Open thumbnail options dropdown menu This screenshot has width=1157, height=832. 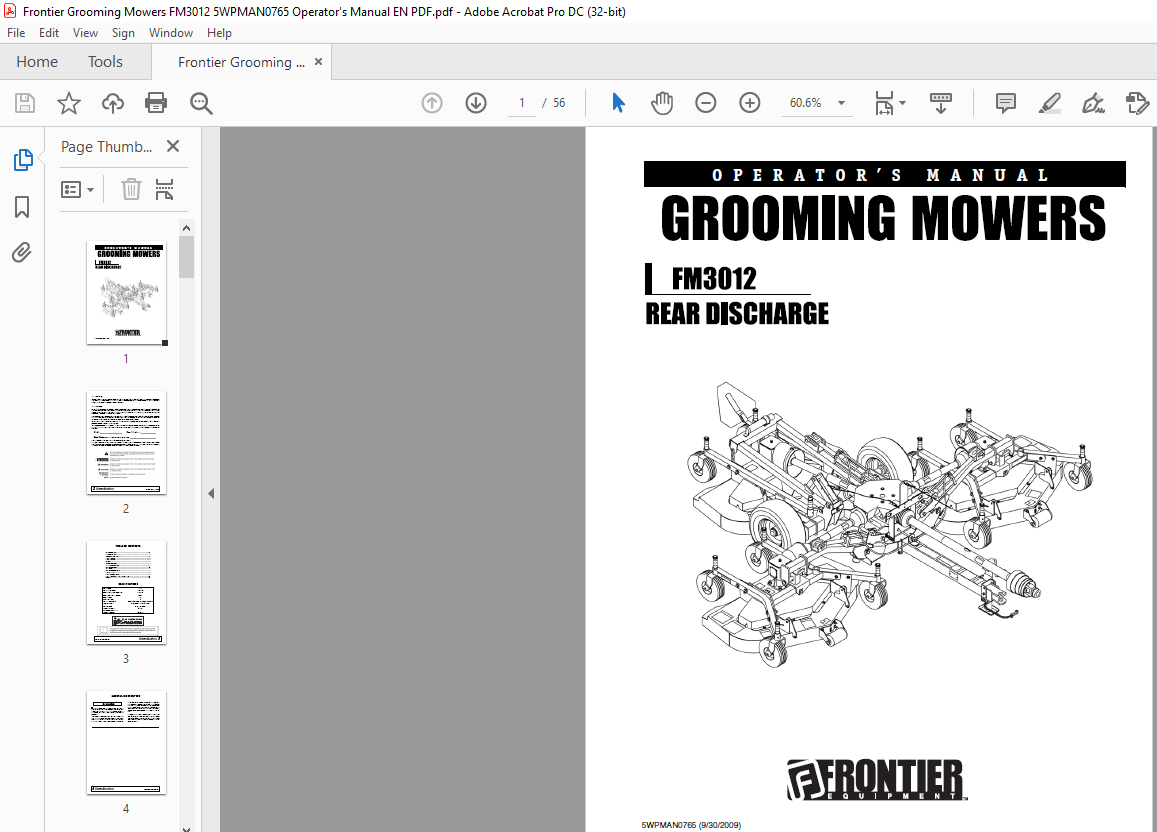pos(77,190)
